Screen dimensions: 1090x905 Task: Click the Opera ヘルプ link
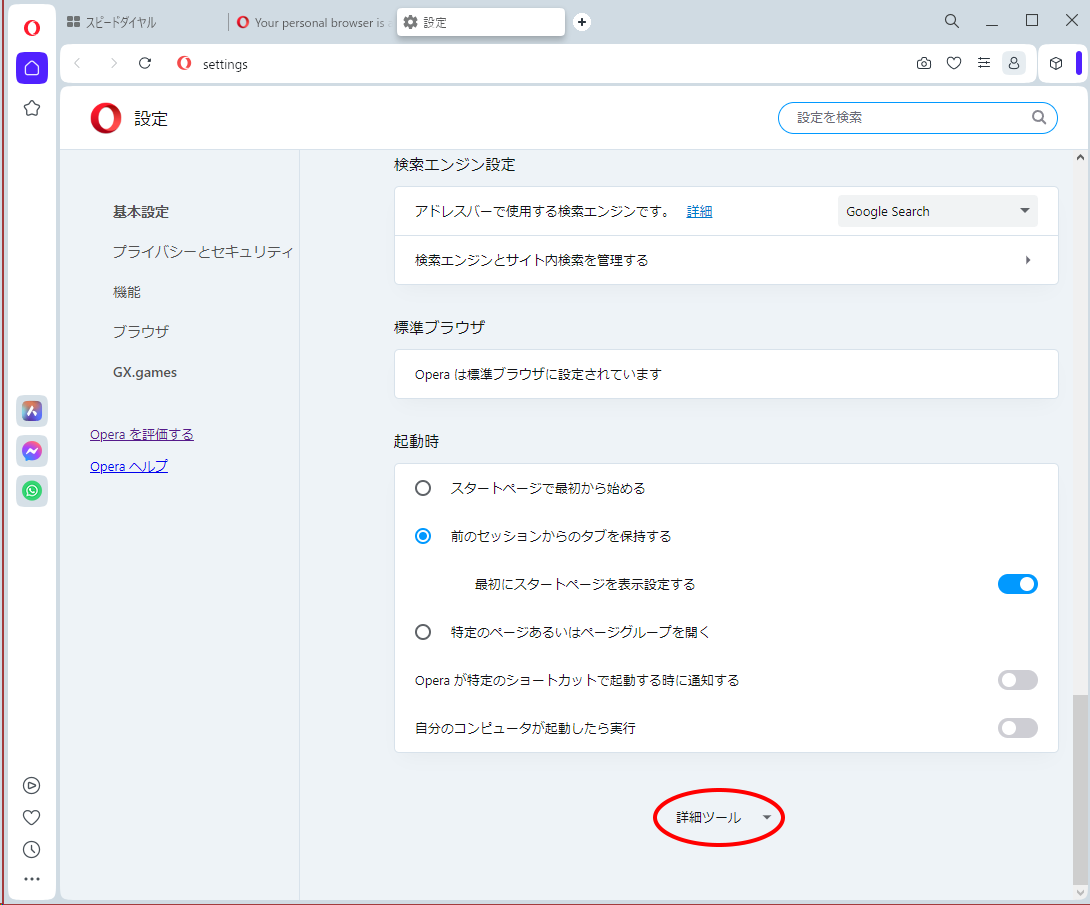129,466
